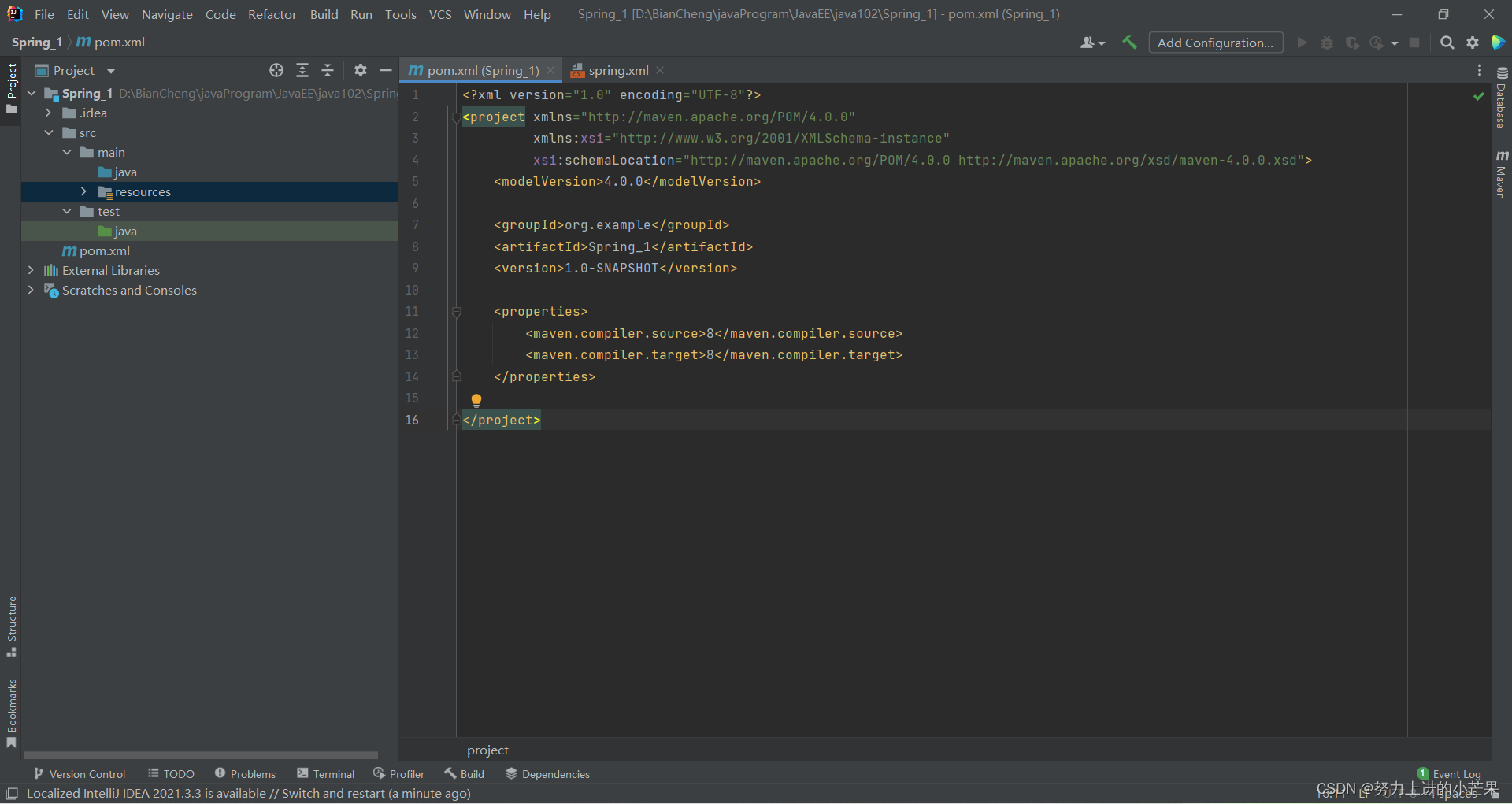
Task: Click tool window quick-access icon in status bar
Action: coord(12,794)
